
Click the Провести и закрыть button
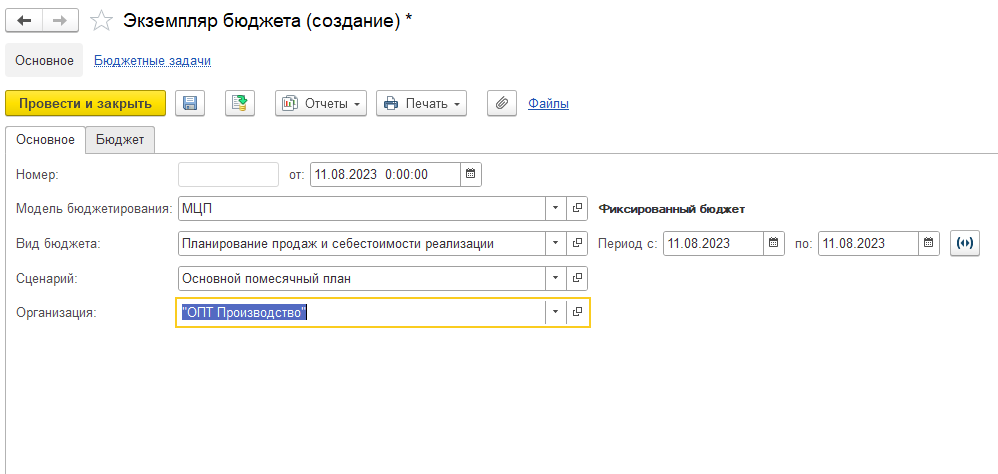(85, 103)
